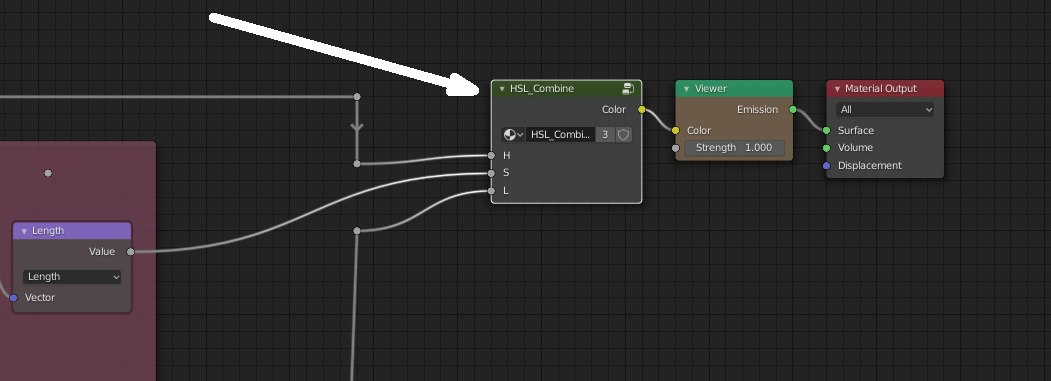Click the Color input socket on Viewer
Screen dimensions: 1051x381
click(675, 130)
